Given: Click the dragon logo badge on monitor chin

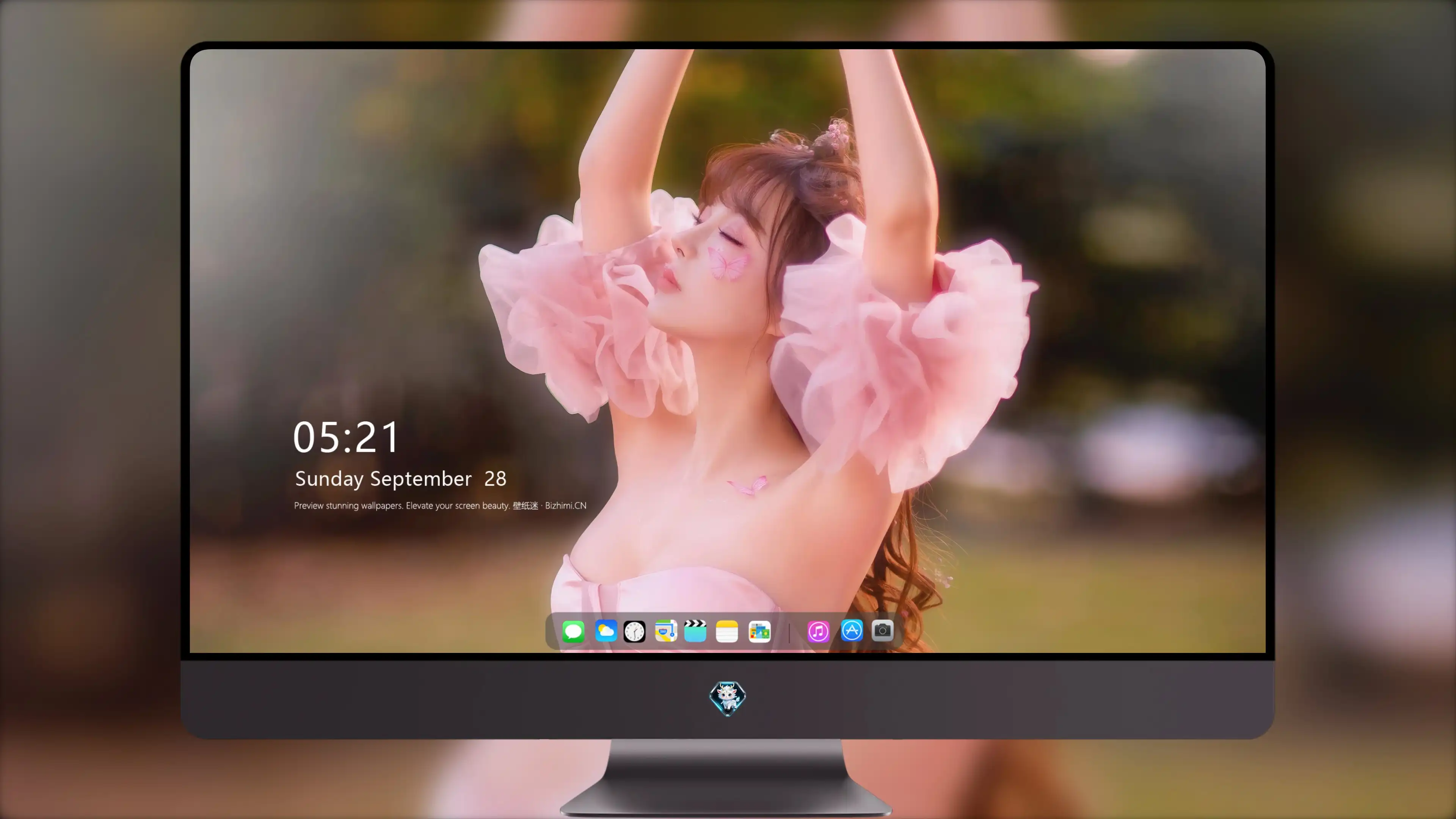Looking at the screenshot, I should (728, 698).
